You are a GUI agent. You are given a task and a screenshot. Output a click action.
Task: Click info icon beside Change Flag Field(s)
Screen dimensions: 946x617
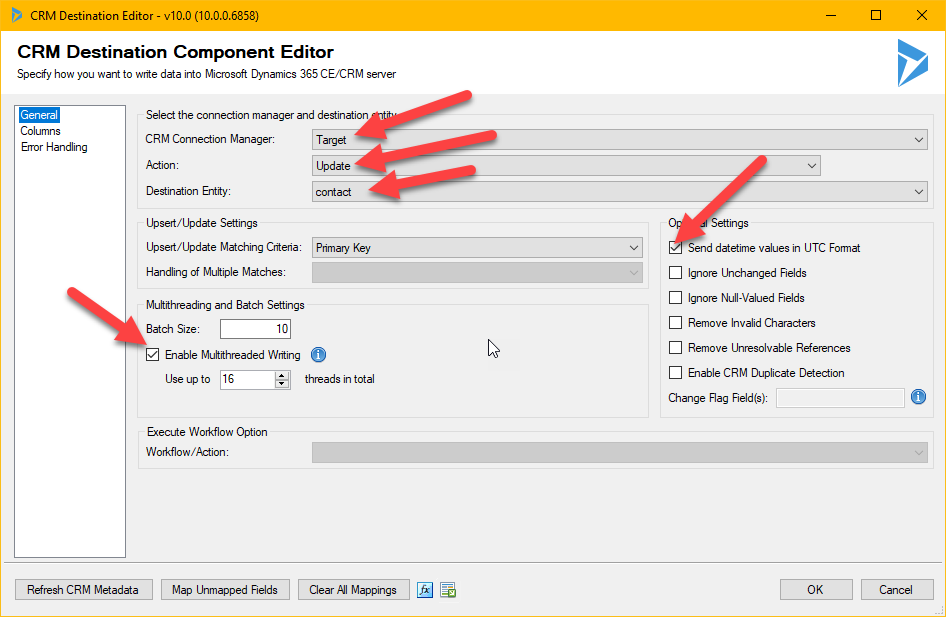(918, 397)
